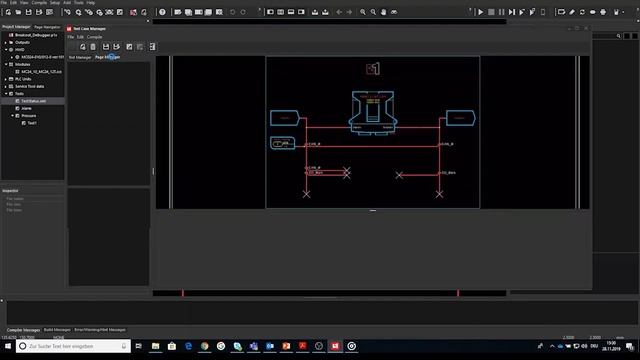Image resolution: width=640 pixels, height=360 pixels.
Task: Open the Compile menu in Test Case Manager
Action: [94, 37]
